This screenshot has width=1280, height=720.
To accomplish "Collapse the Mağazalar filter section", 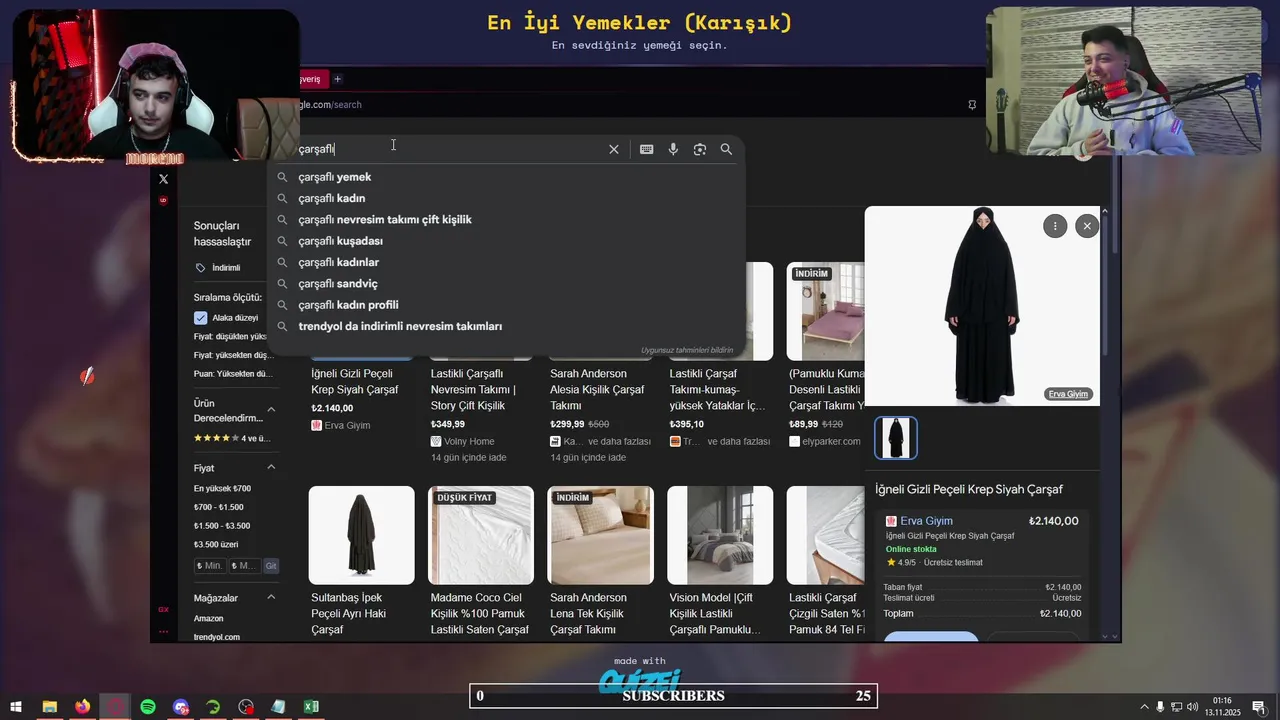I will pos(271,597).
